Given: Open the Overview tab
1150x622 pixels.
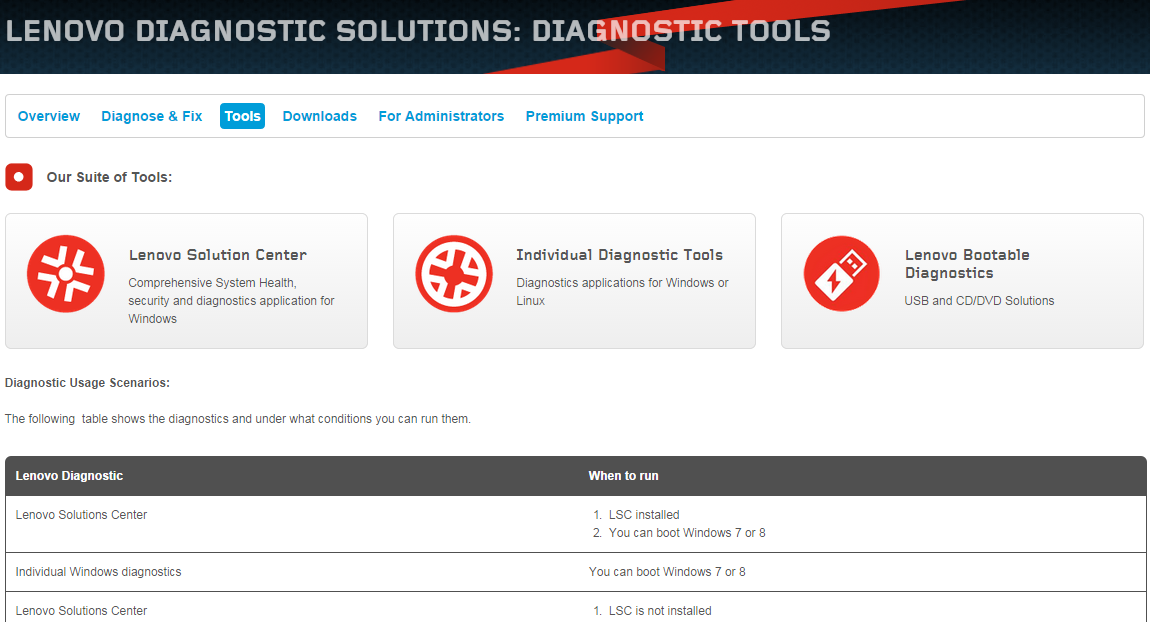Looking at the screenshot, I should 48,116.
